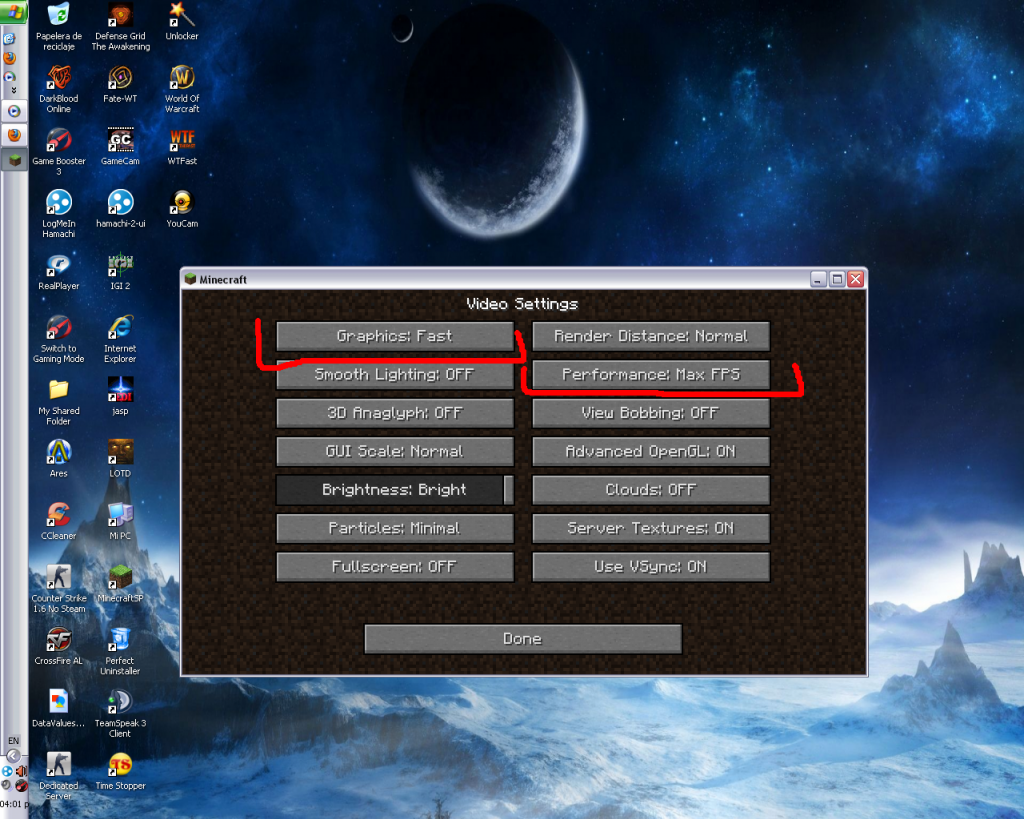
Task: Click the Windows Start button
Action: 14,12
